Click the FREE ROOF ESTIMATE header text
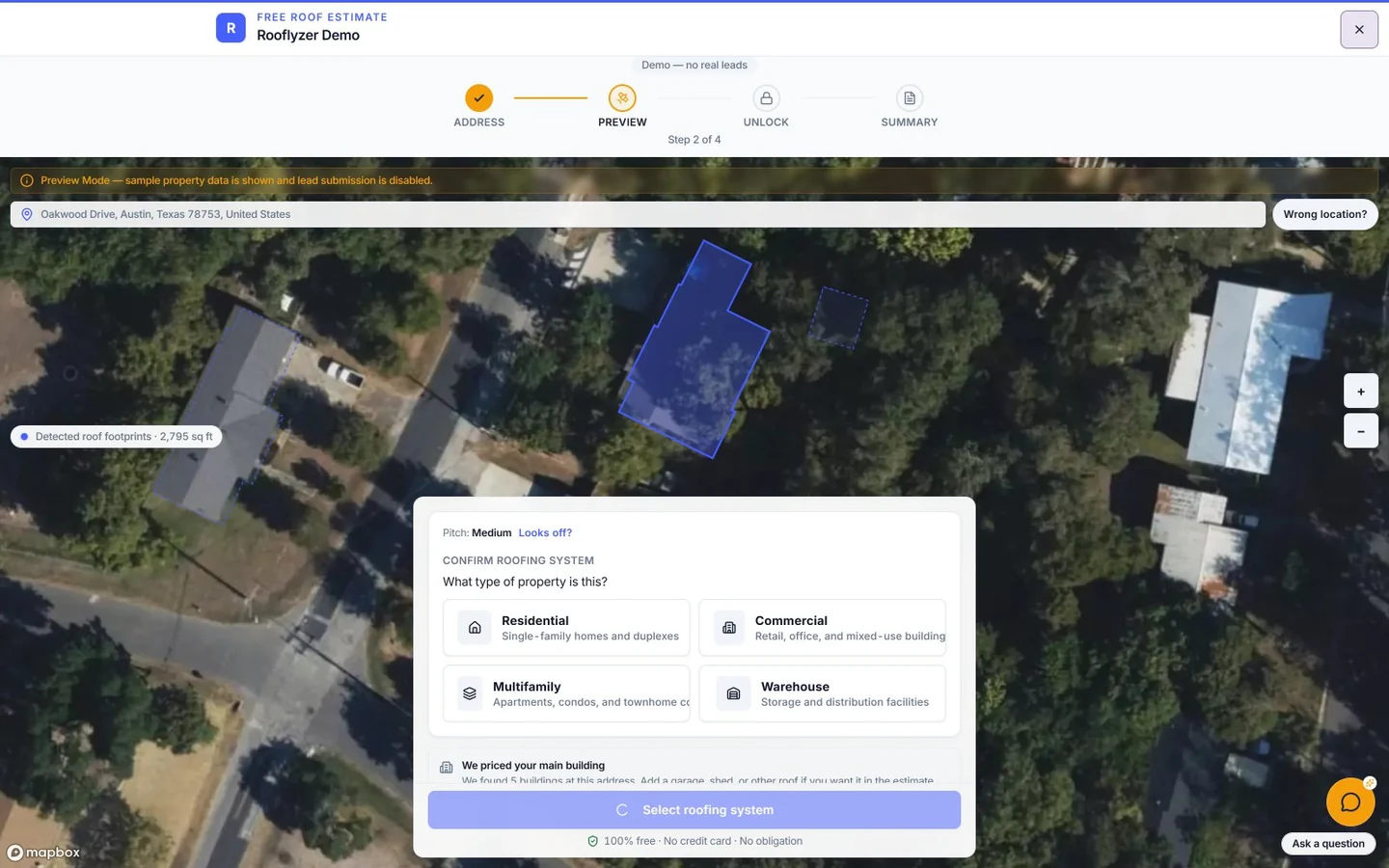Viewport: 1389px width, 868px height. (322, 17)
